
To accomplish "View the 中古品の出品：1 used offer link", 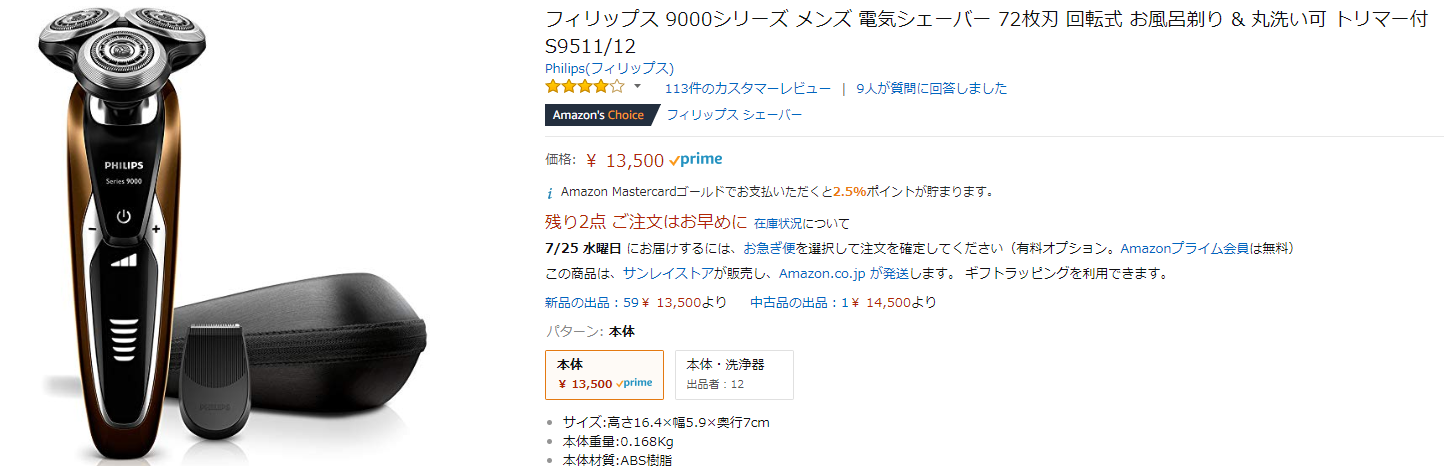I will point(800,303).
